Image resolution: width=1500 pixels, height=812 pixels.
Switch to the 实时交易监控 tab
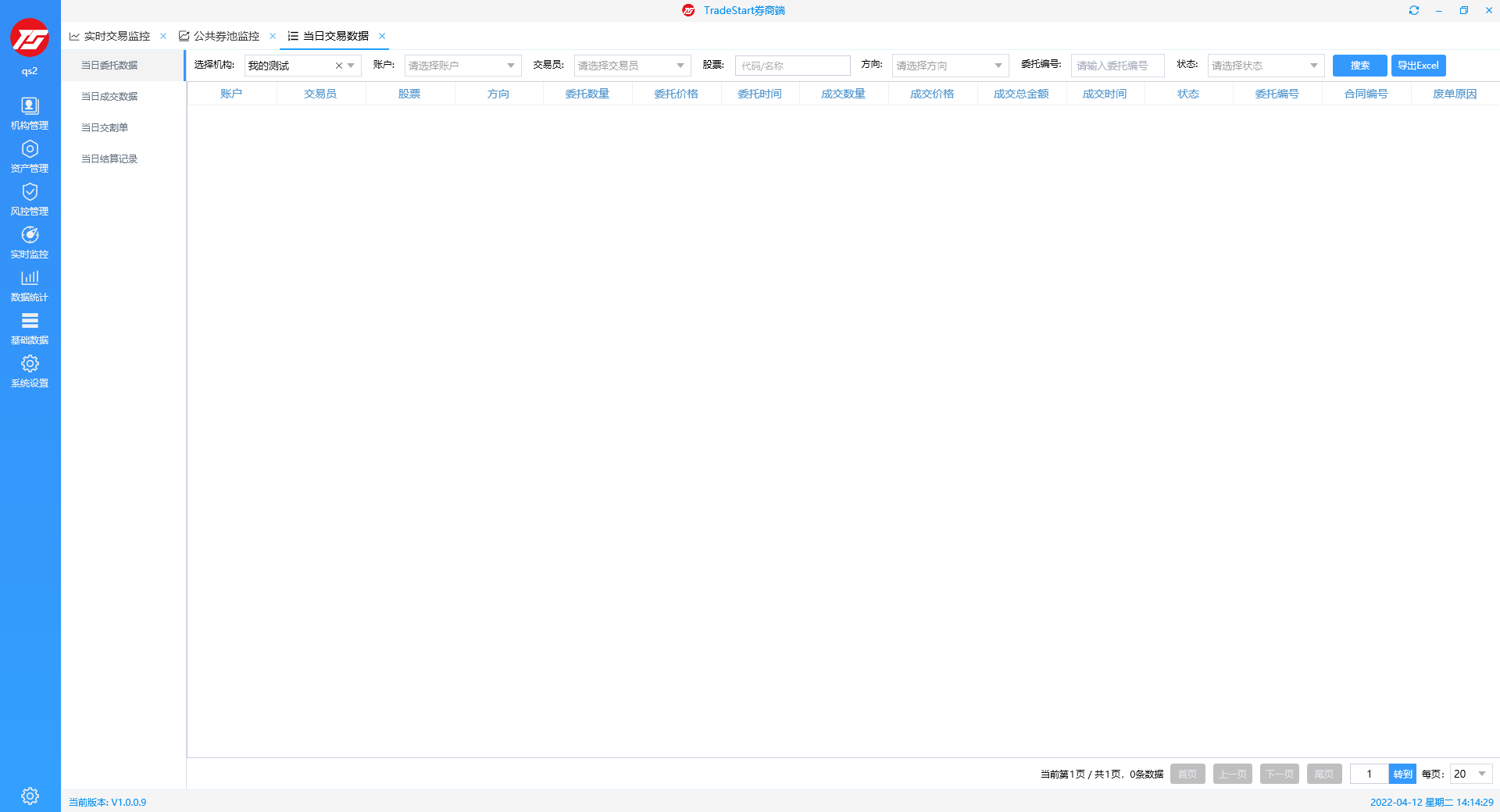[x=116, y=36]
